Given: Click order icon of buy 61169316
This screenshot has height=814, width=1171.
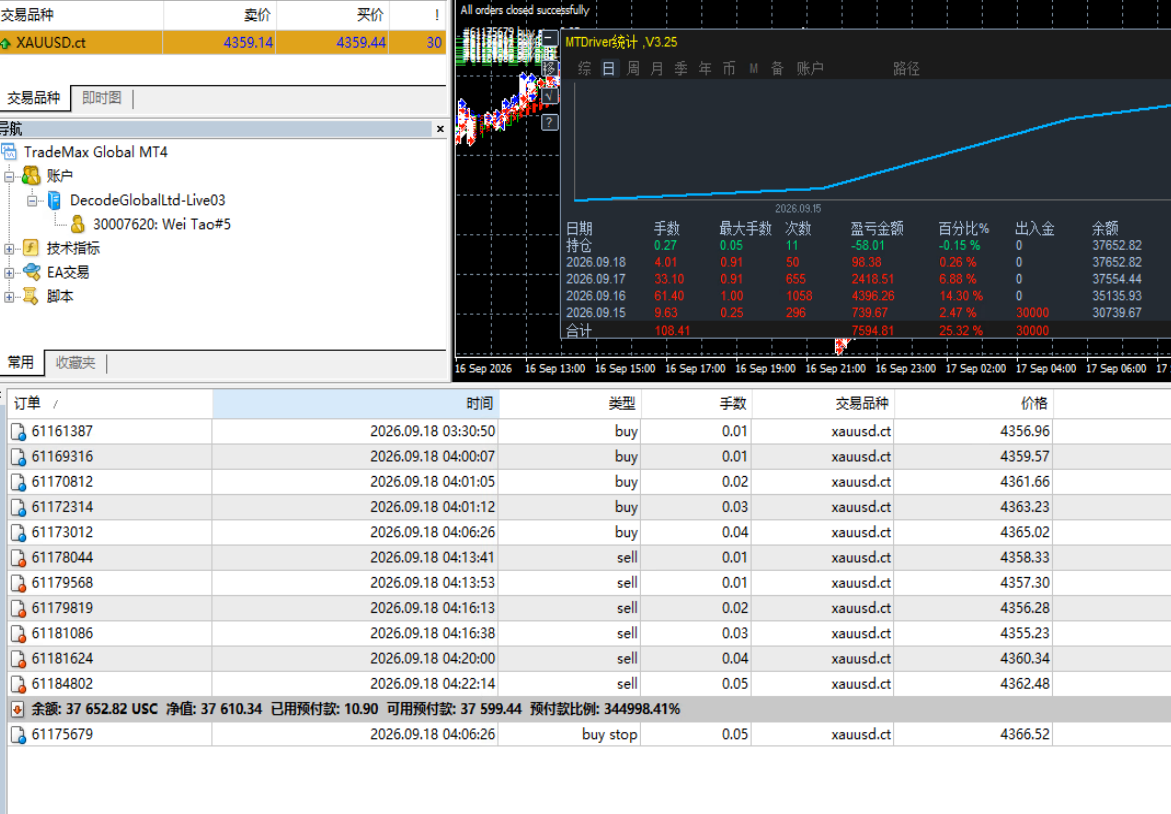Looking at the screenshot, I should pyautogui.click(x=18, y=457).
